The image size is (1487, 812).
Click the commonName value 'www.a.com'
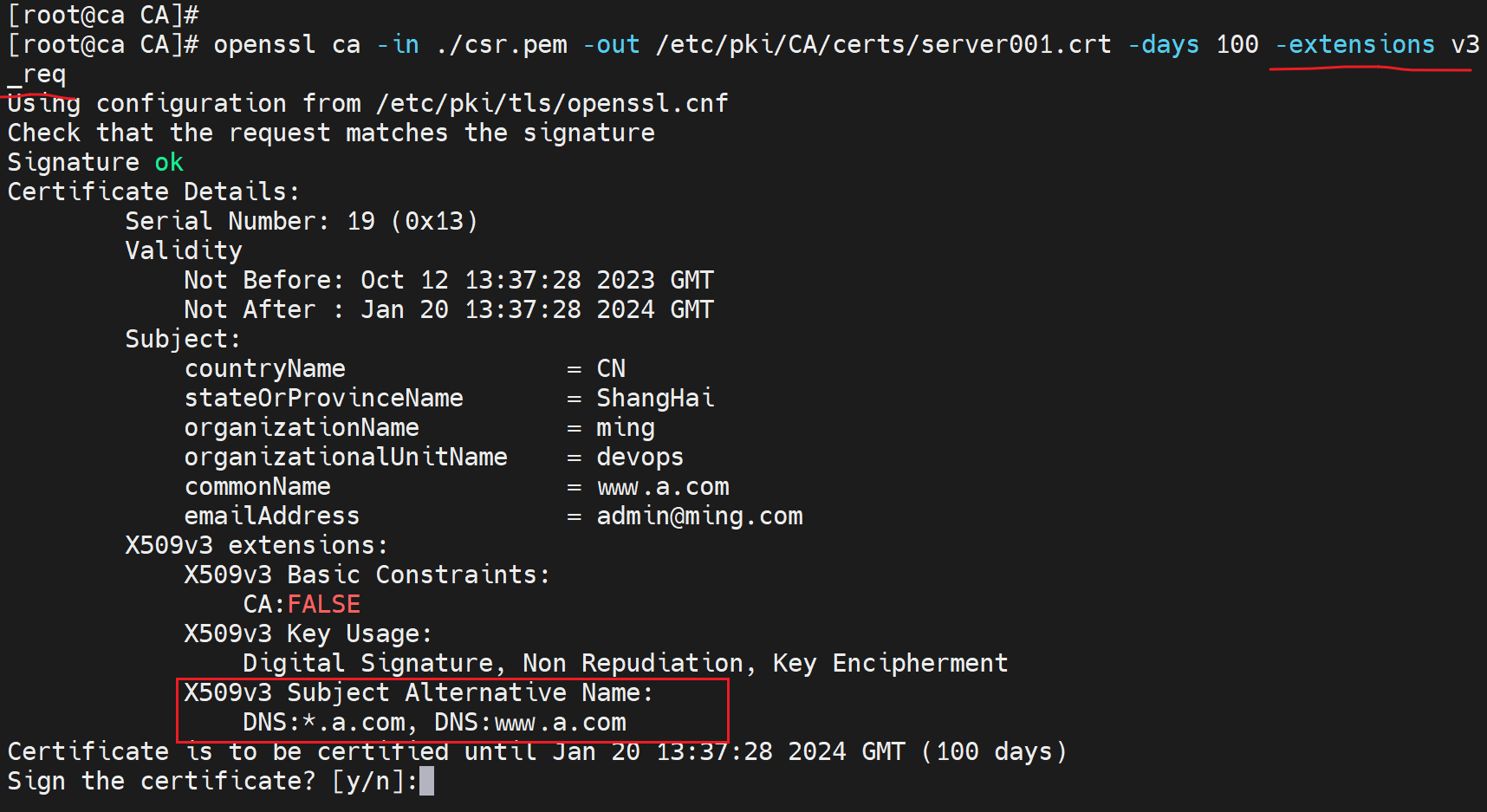[x=663, y=486]
